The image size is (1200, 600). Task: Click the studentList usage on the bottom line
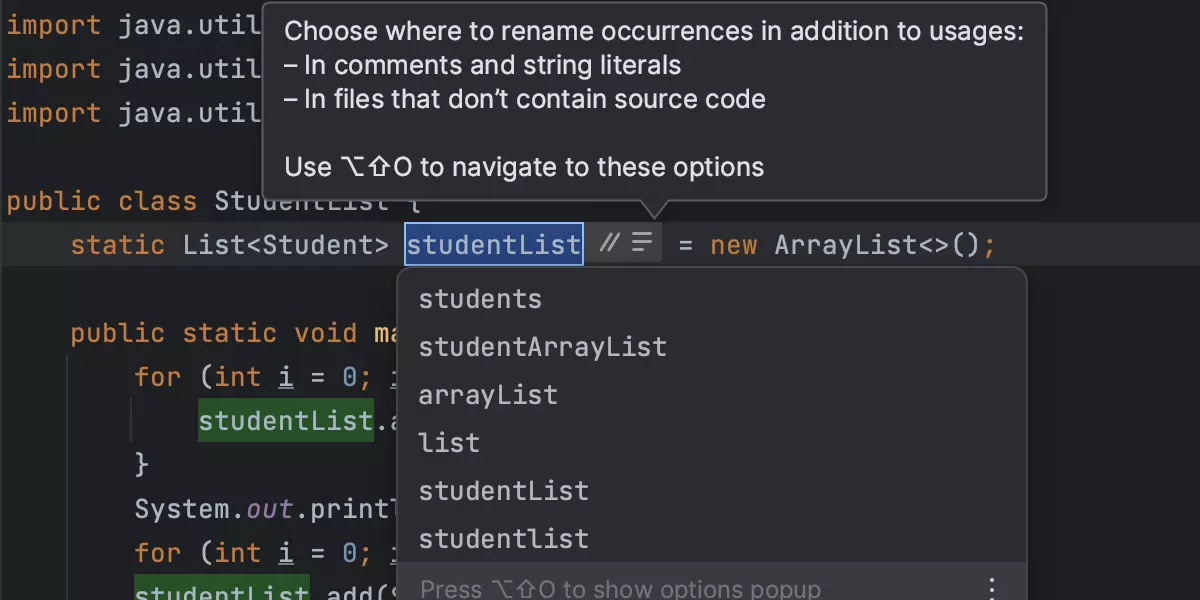[x=221, y=592]
